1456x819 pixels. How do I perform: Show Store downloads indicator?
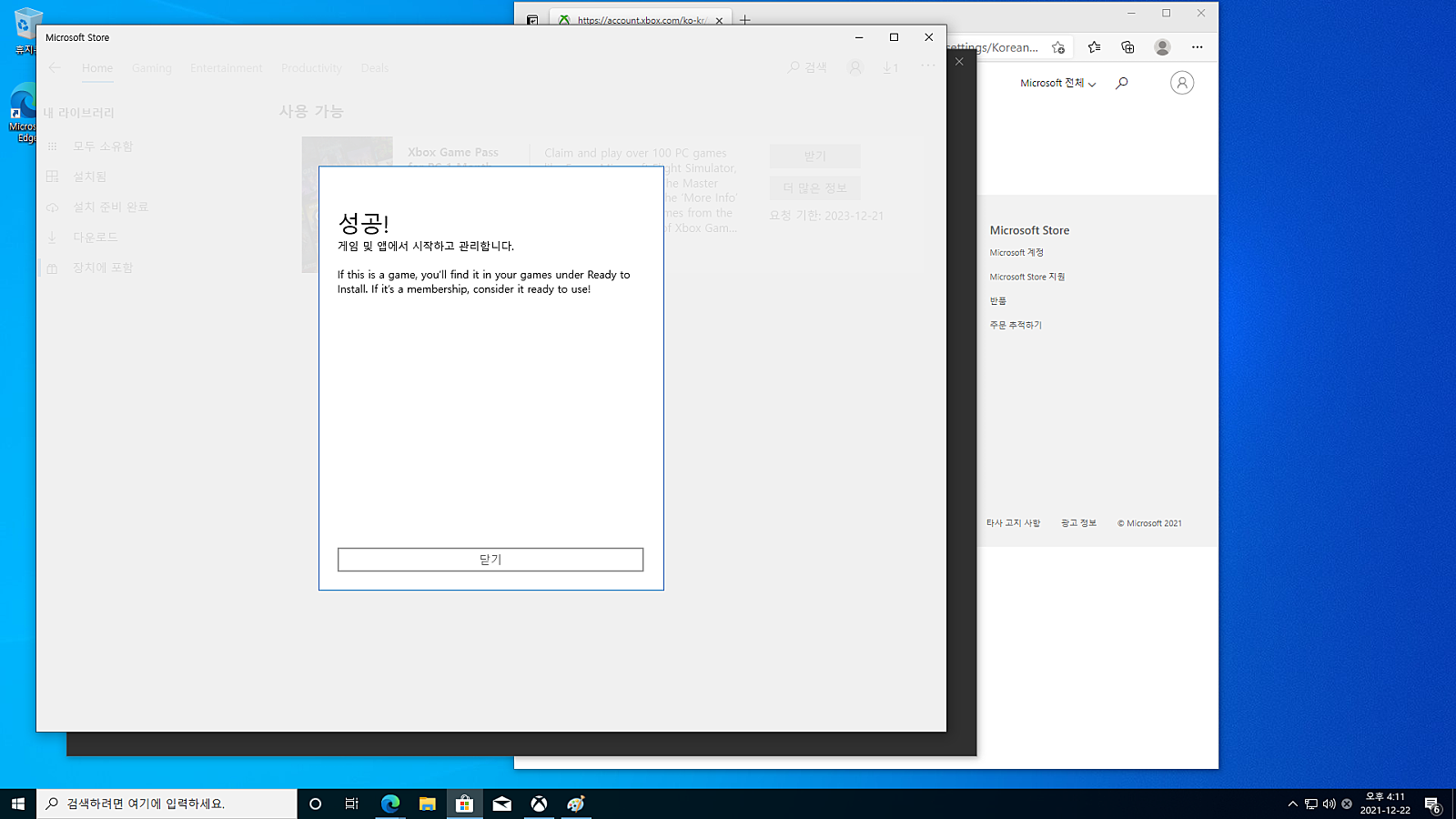891,67
